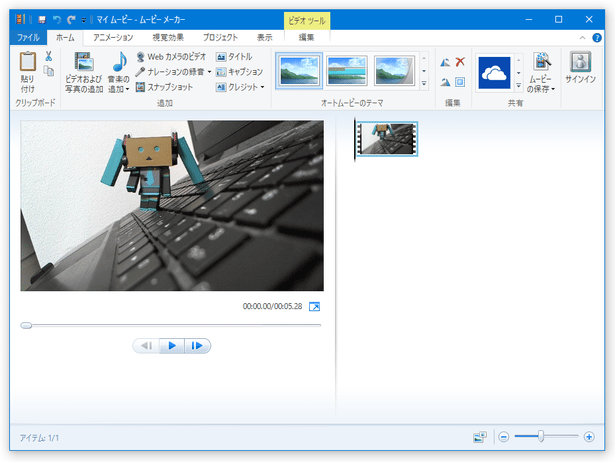Screen dimensions: 615x462
Task: Start Web camera video capture
Action: (171, 57)
